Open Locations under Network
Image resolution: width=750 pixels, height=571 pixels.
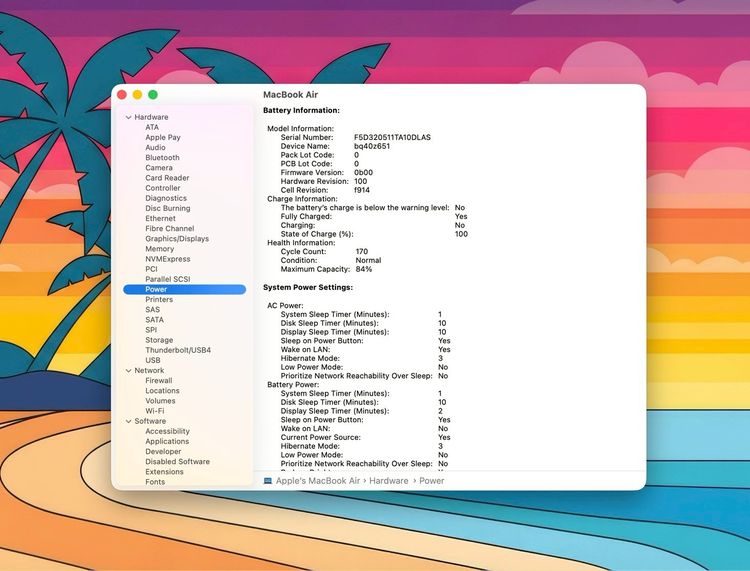162,391
